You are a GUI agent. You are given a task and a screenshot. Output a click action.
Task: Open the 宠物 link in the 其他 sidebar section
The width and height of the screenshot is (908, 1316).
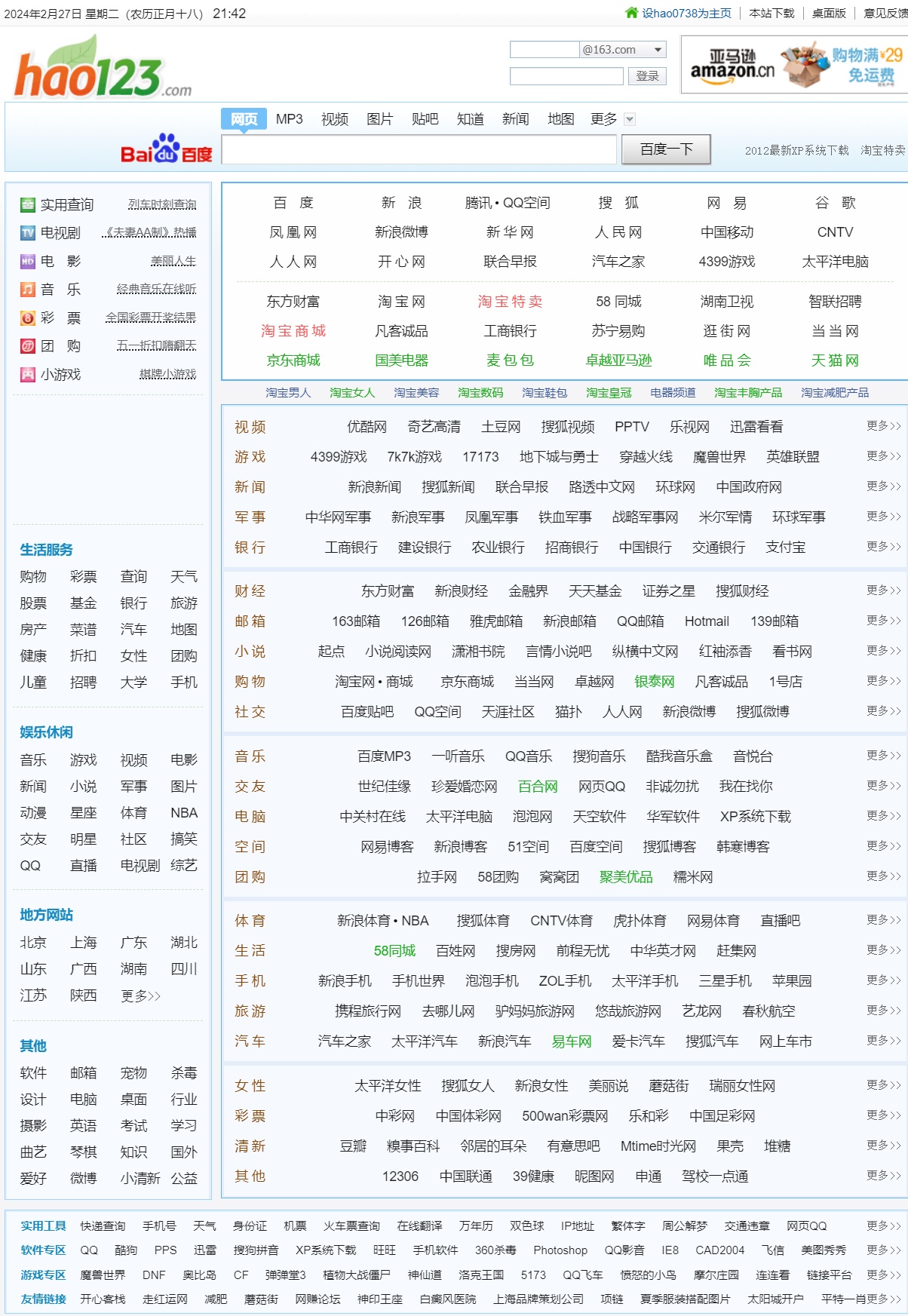pyautogui.click(x=133, y=1073)
